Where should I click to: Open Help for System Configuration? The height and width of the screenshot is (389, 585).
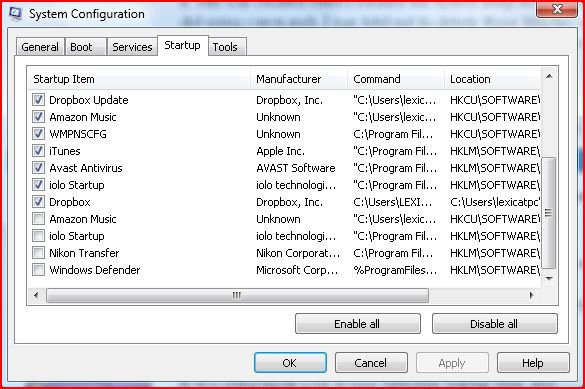pos(533,363)
